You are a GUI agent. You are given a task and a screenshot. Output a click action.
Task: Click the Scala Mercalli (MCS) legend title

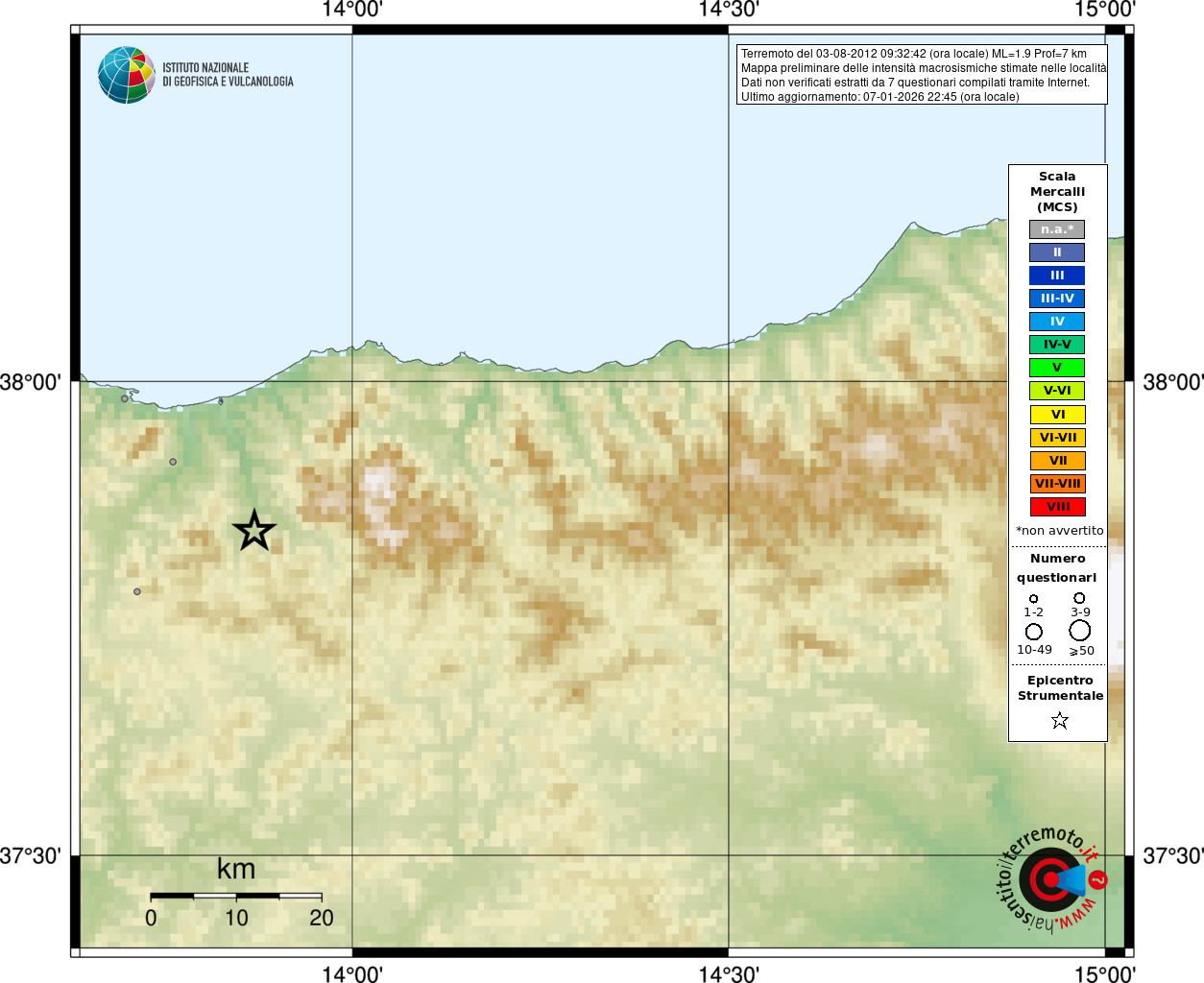(1057, 192)
